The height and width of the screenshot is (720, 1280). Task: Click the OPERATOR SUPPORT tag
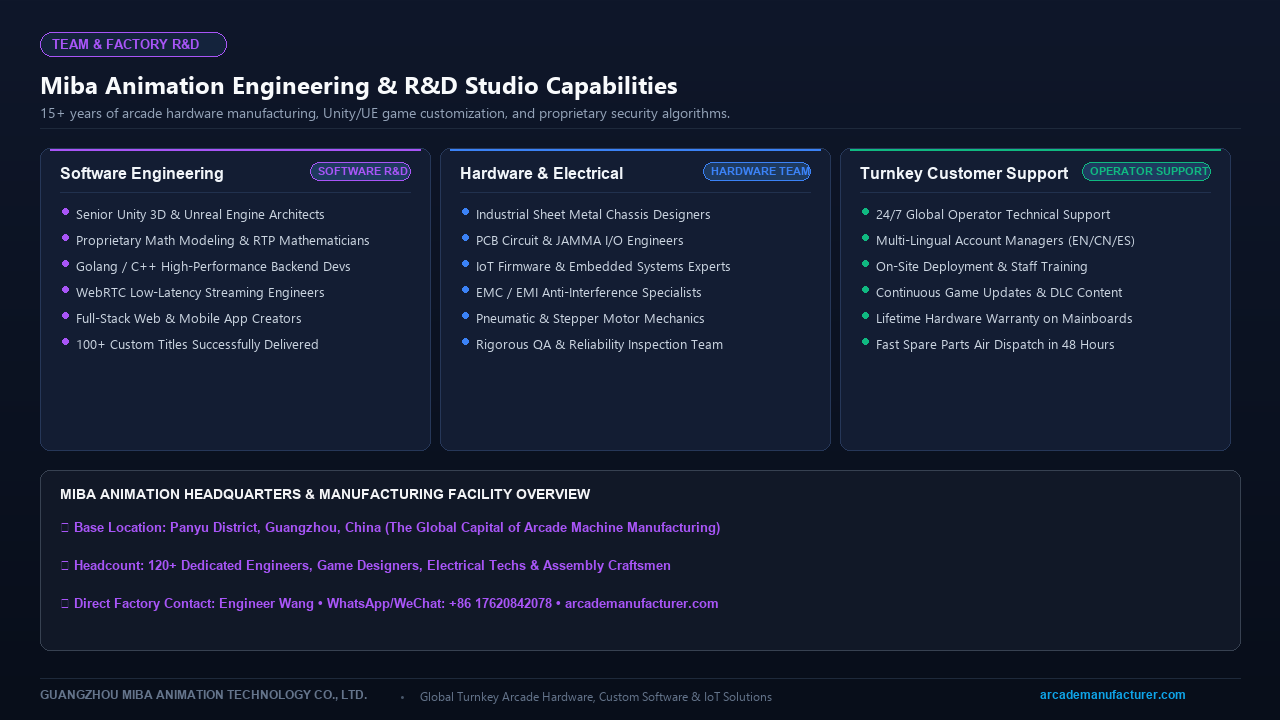1146,172
